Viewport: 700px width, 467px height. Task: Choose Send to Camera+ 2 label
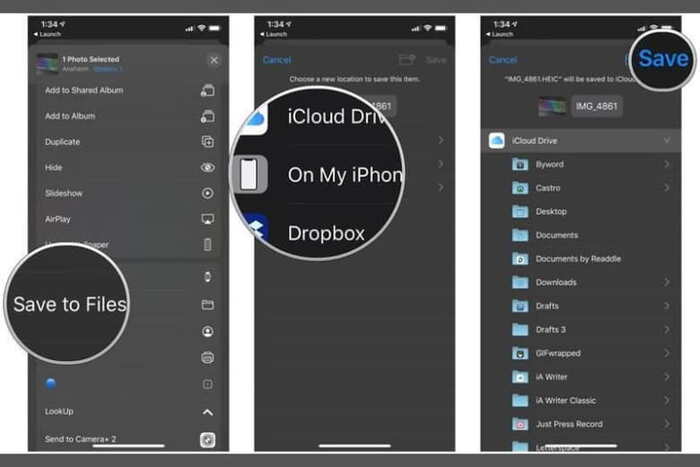click(80, 439)
